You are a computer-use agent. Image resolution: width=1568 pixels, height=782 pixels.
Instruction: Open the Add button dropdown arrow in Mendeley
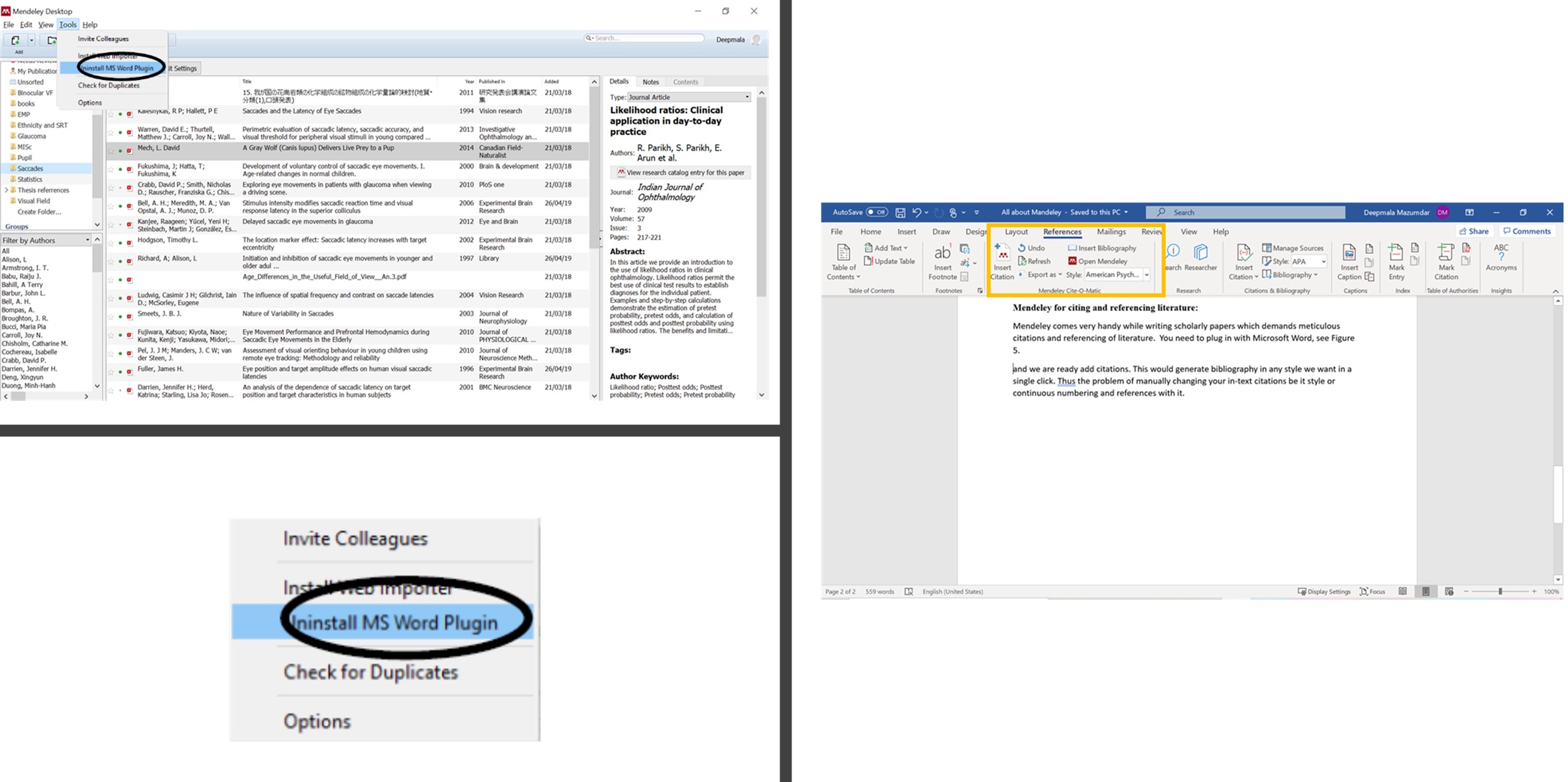(x=32, y=40)
